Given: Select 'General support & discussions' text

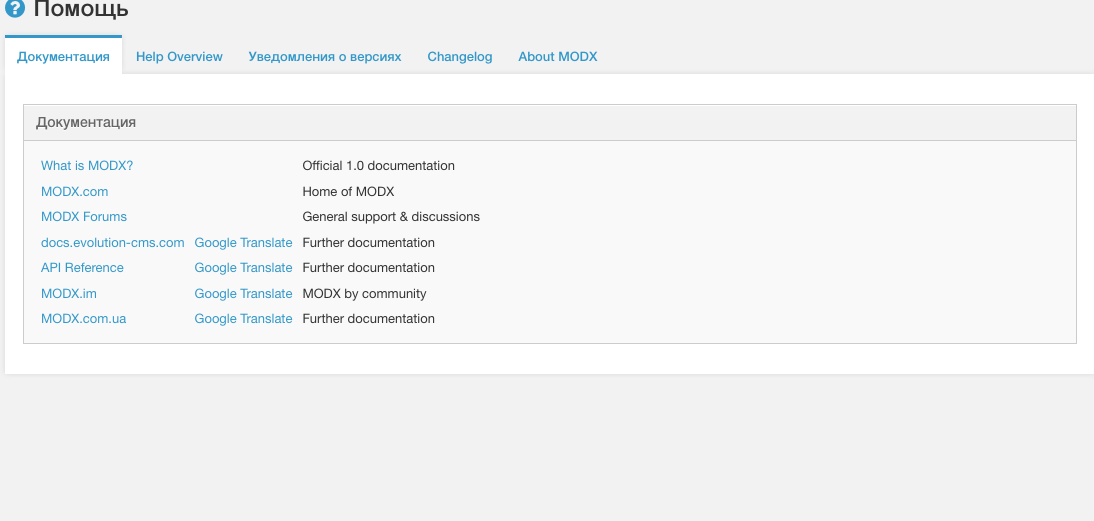Looking at the screenshot, I should click(391, 217).
